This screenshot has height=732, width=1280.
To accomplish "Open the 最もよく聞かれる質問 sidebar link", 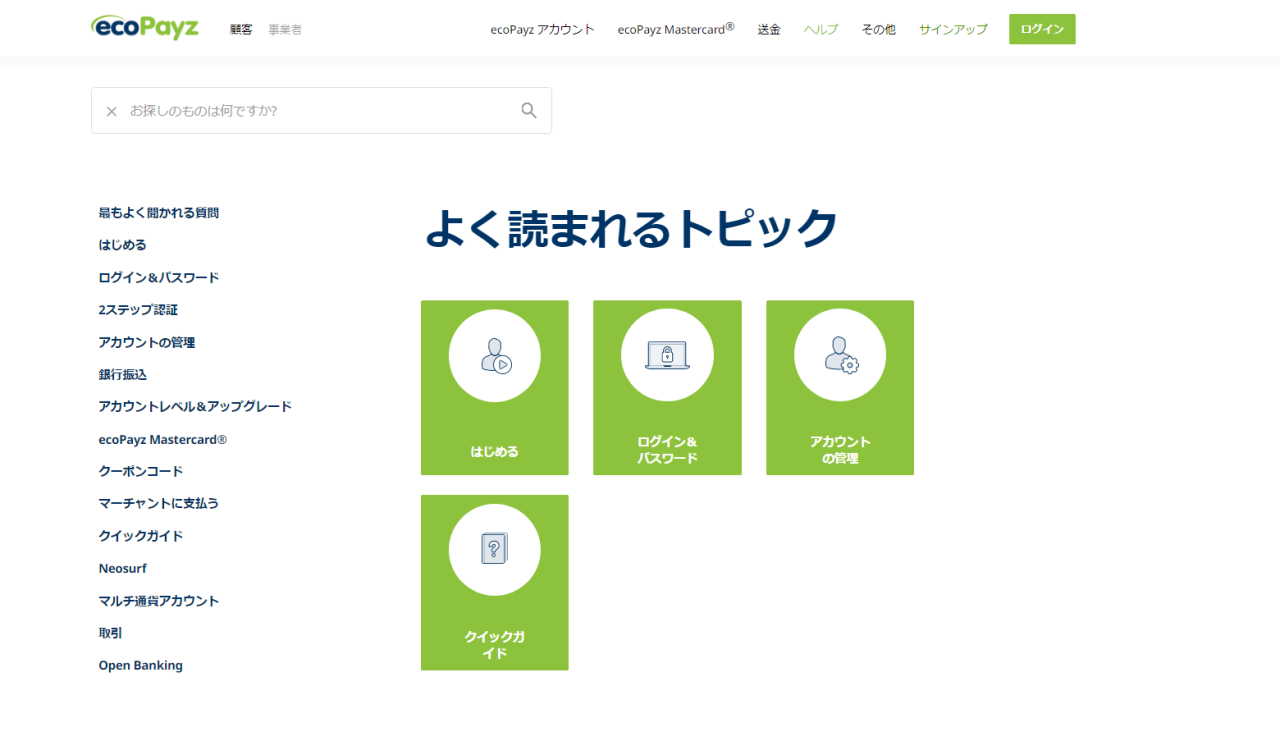I will [x=158, y=212].
